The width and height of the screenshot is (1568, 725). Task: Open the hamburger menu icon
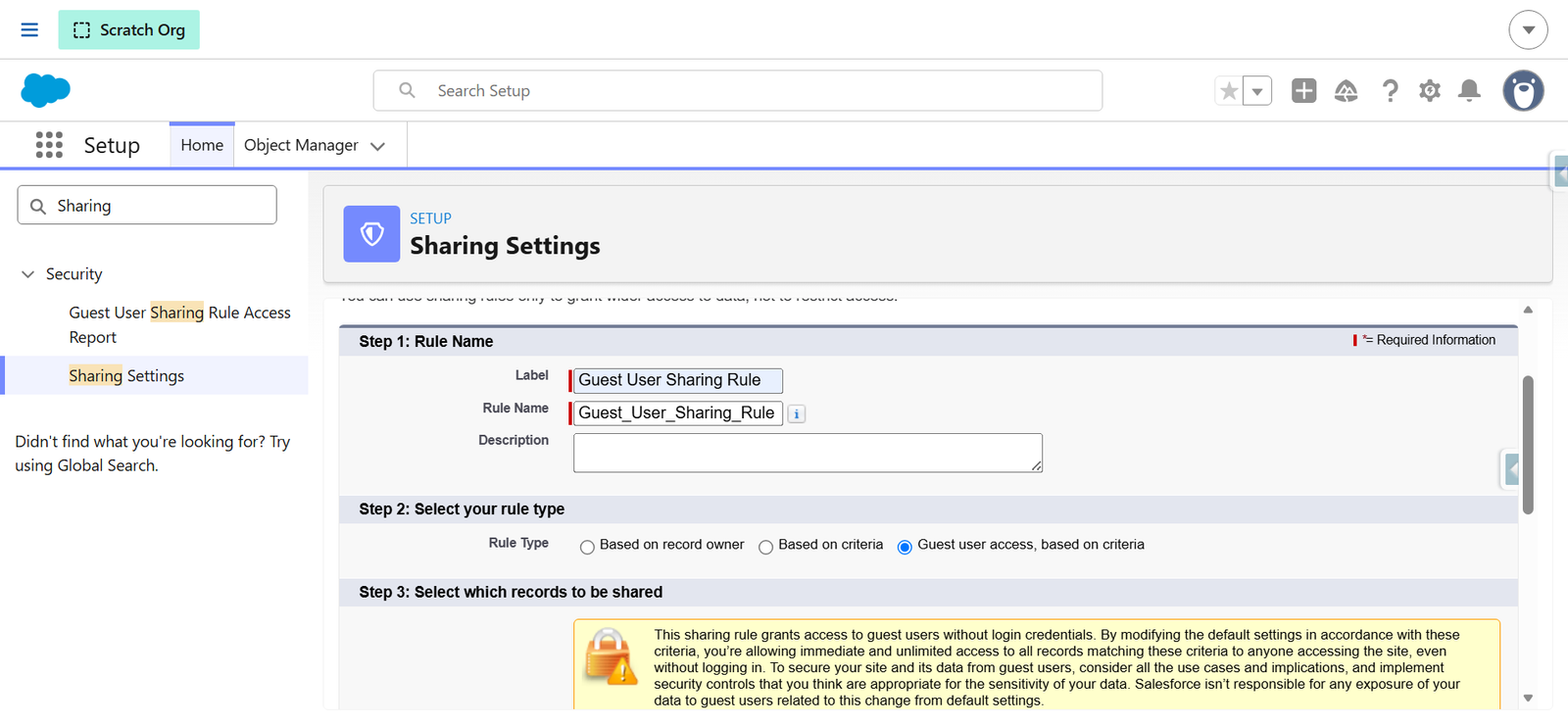[x=29, y=29]
